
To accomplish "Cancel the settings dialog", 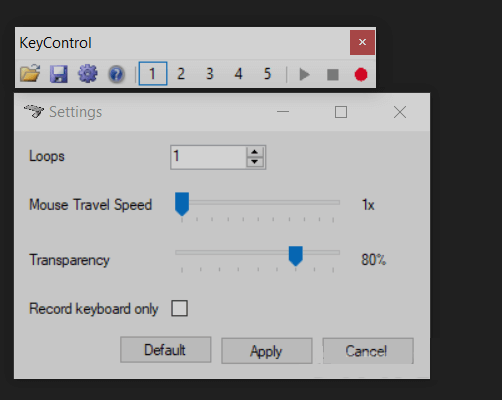I will point(368,351).
